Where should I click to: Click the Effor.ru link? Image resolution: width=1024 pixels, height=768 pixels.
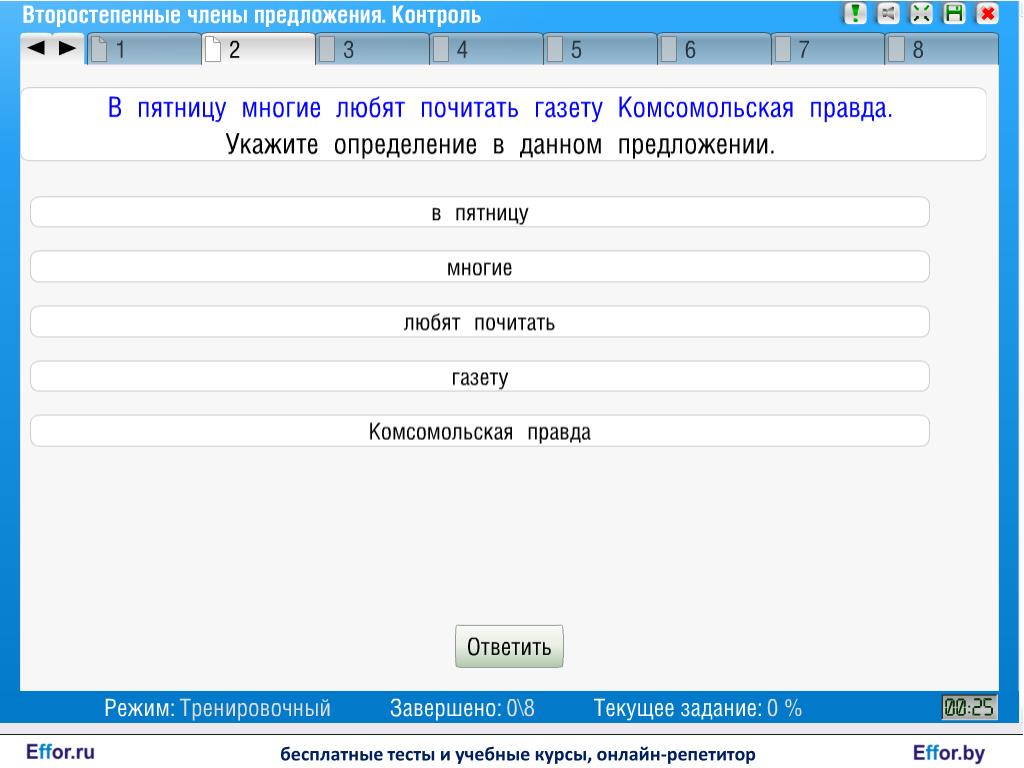[60, 752]
